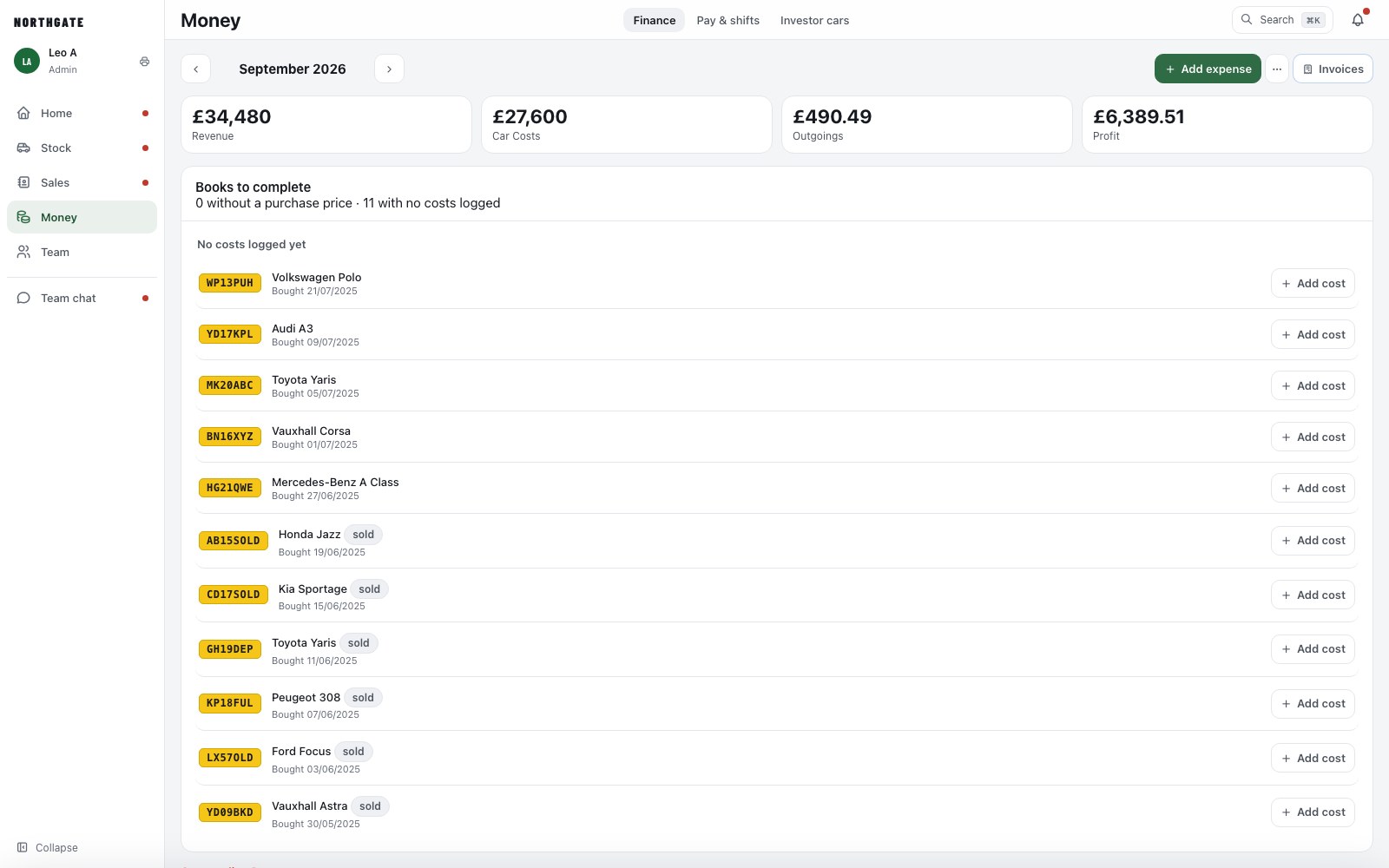Image resolution: width=1389 pixels, height=868 pixels.
Task: Click the £34,480 Revenue card
Action: 326,124
